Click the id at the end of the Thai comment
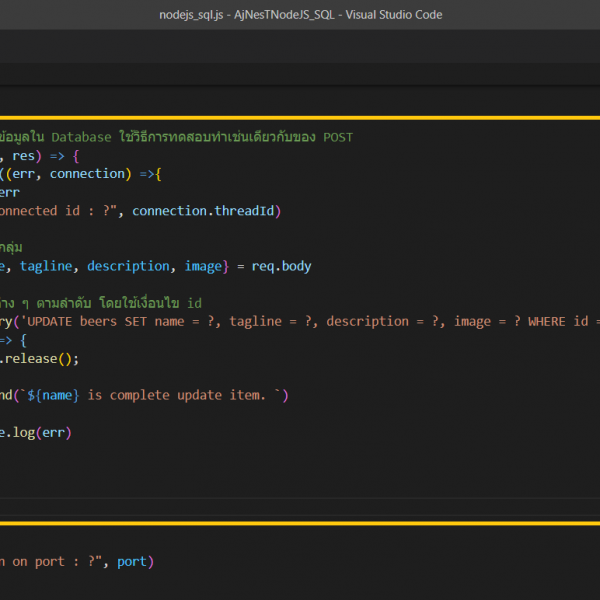The width and height of the screenshot is (600, 600). click(x=195, y=303)
